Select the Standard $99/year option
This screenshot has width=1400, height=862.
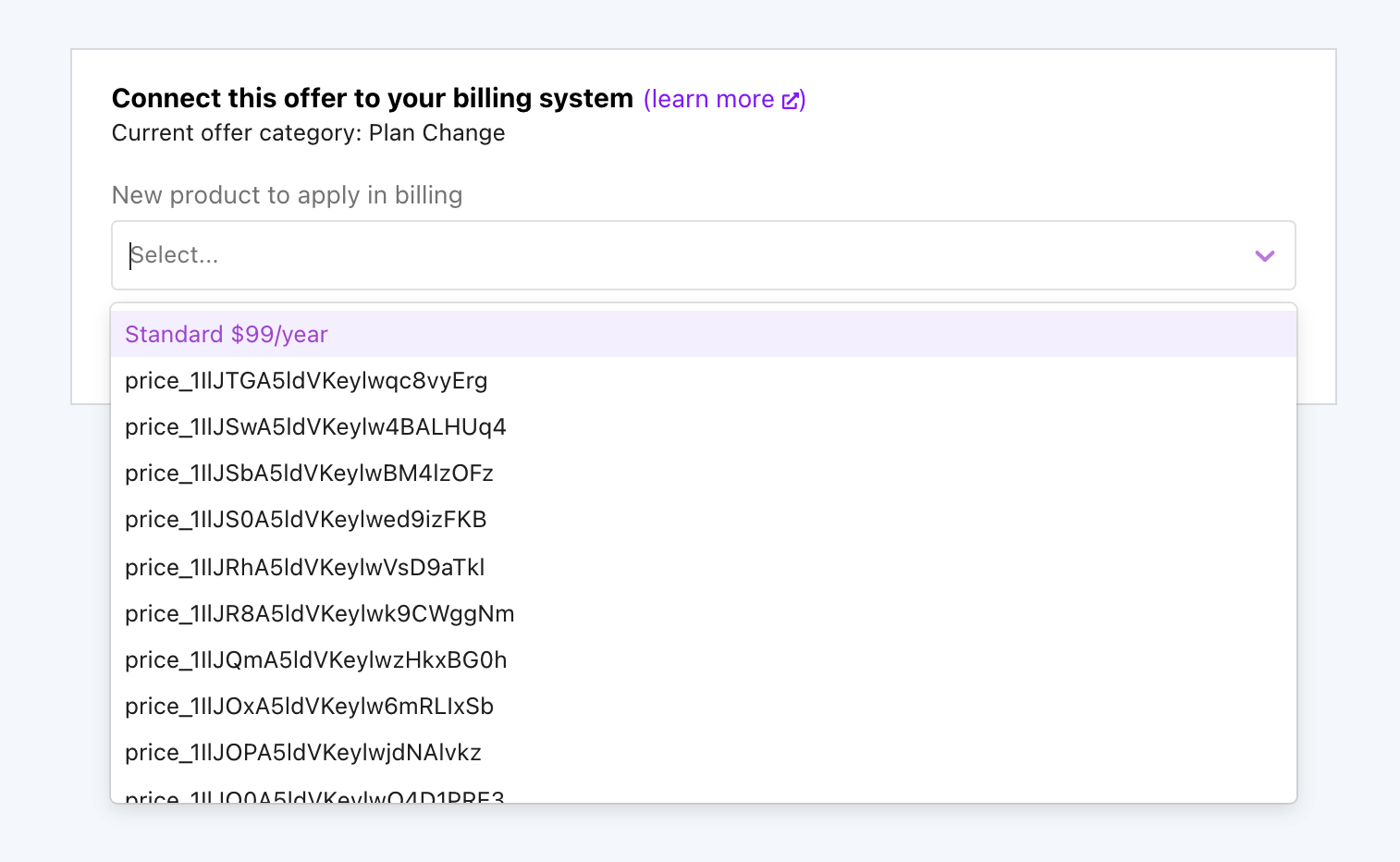(226, 334)
